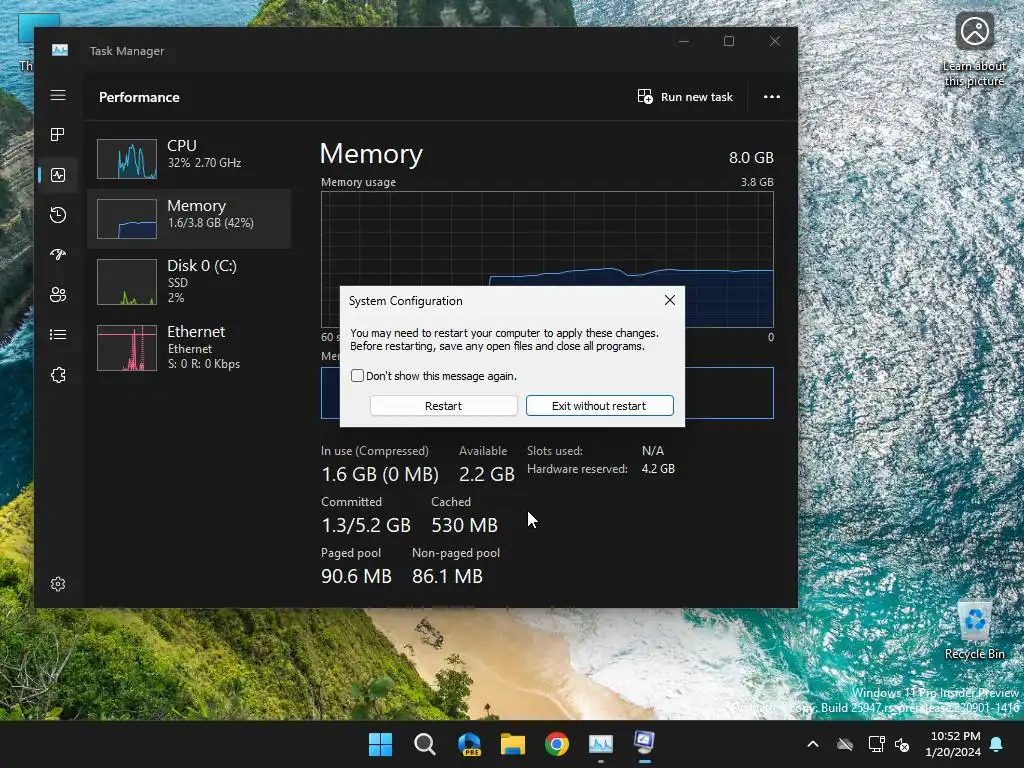Viewport: 1024px width, 768px height.
Task: Click Run new task button
Action: click(685, 97)
